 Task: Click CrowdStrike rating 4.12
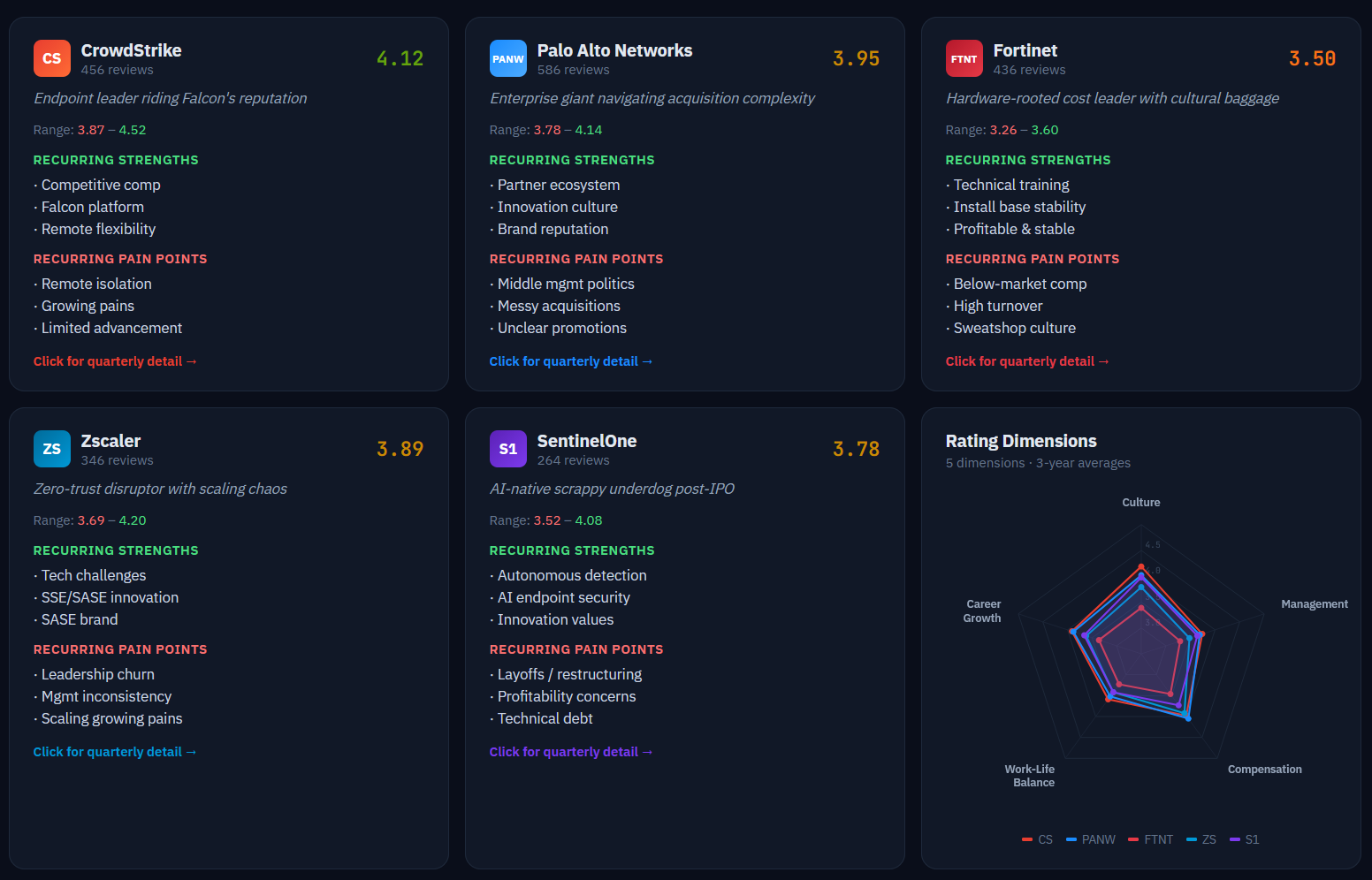[x=400, y=58]
